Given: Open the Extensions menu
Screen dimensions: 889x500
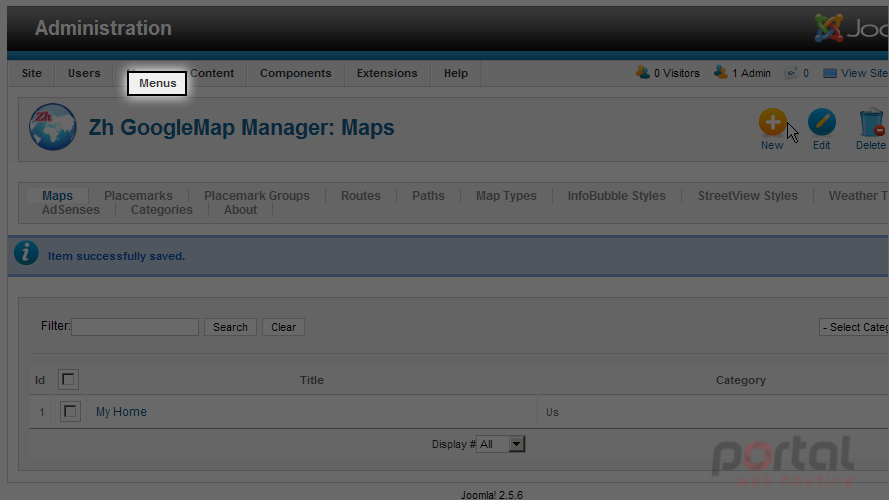Looking at the screenshot, I should point(387,73).
